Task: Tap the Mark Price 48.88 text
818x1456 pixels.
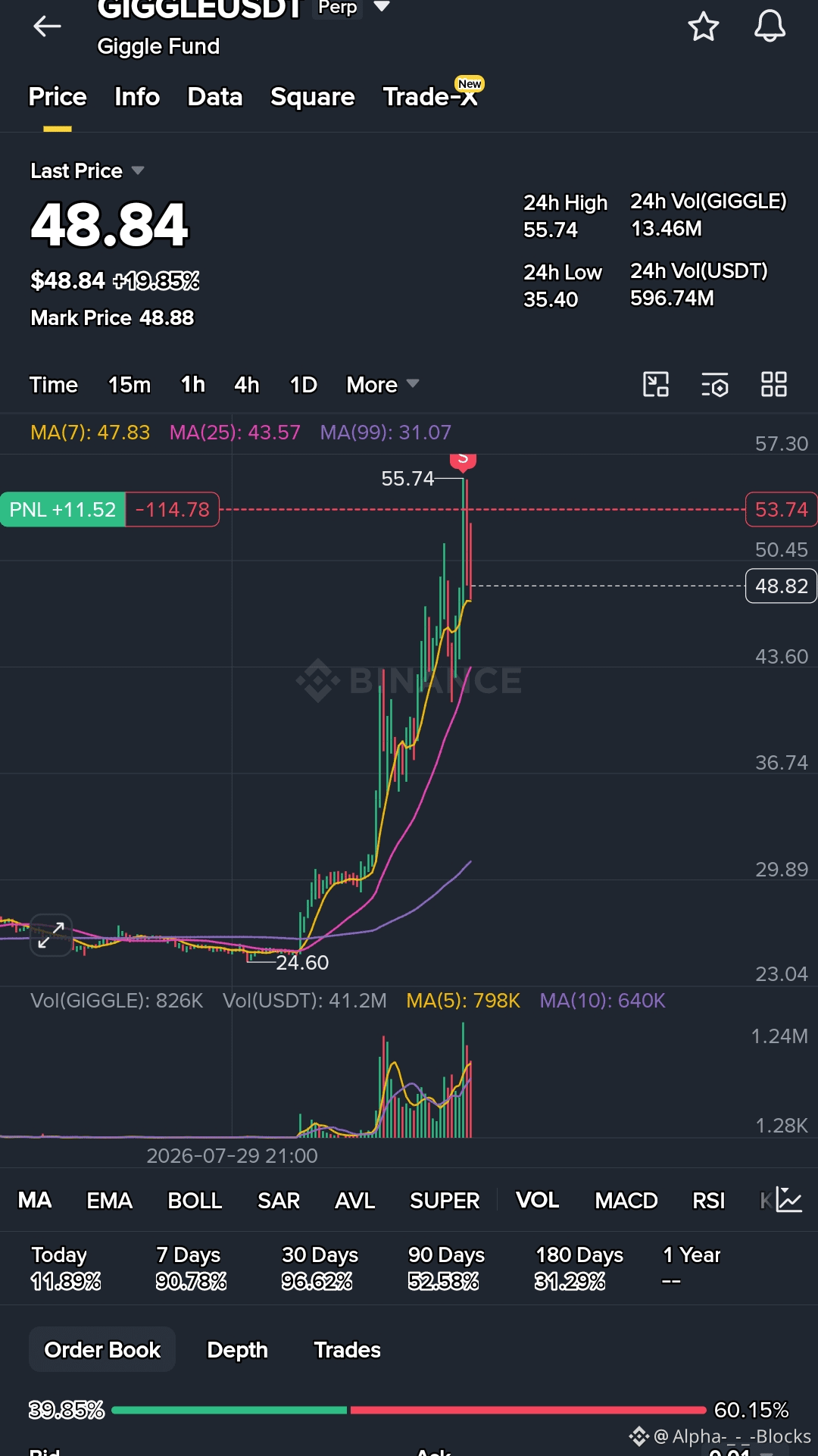Action: (112, 317)
